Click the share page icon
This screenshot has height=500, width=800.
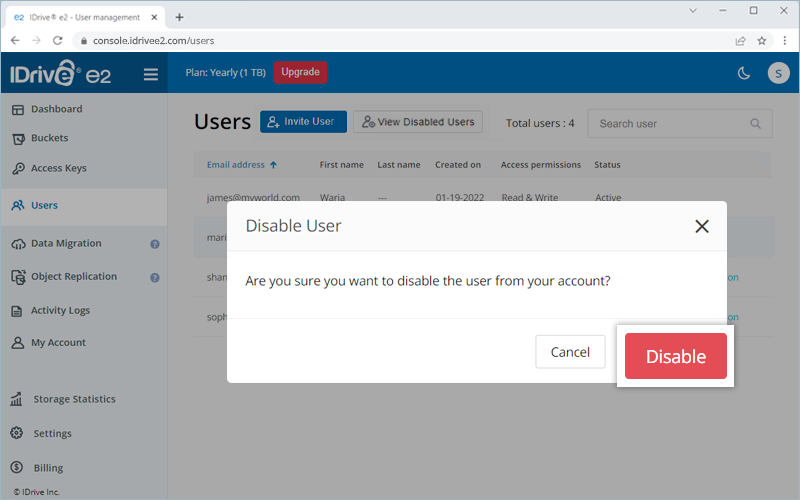click(740, 41)
